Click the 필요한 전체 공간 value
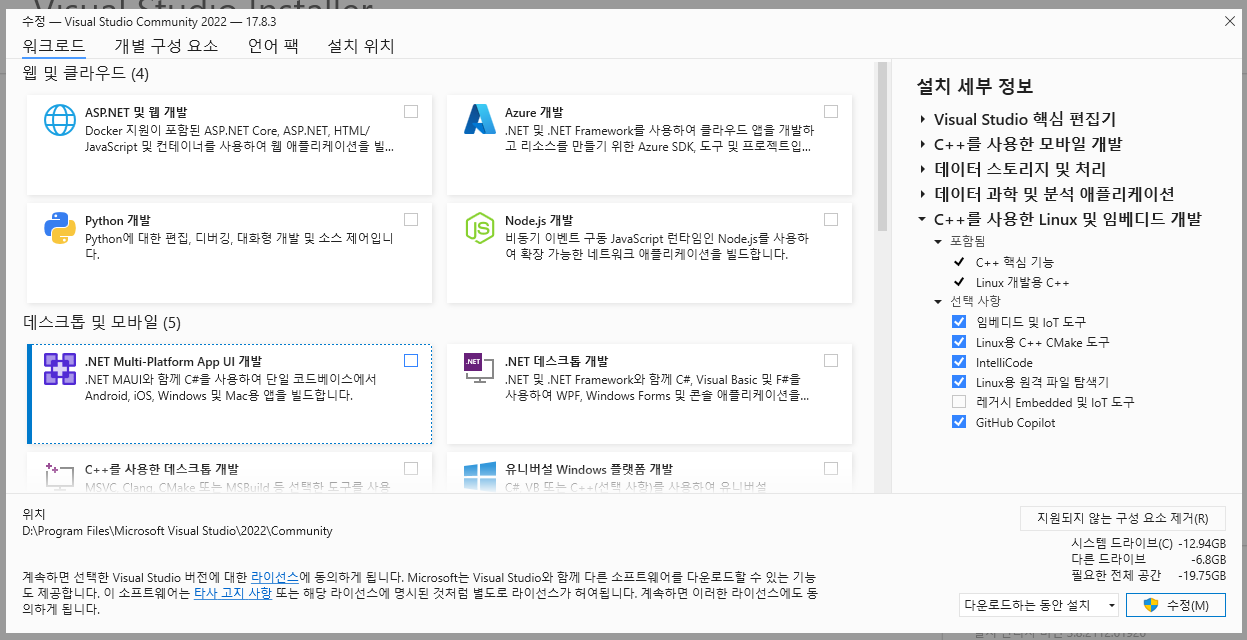Viewport: 1247px width, 640px height. click(x=1204, y=575)
